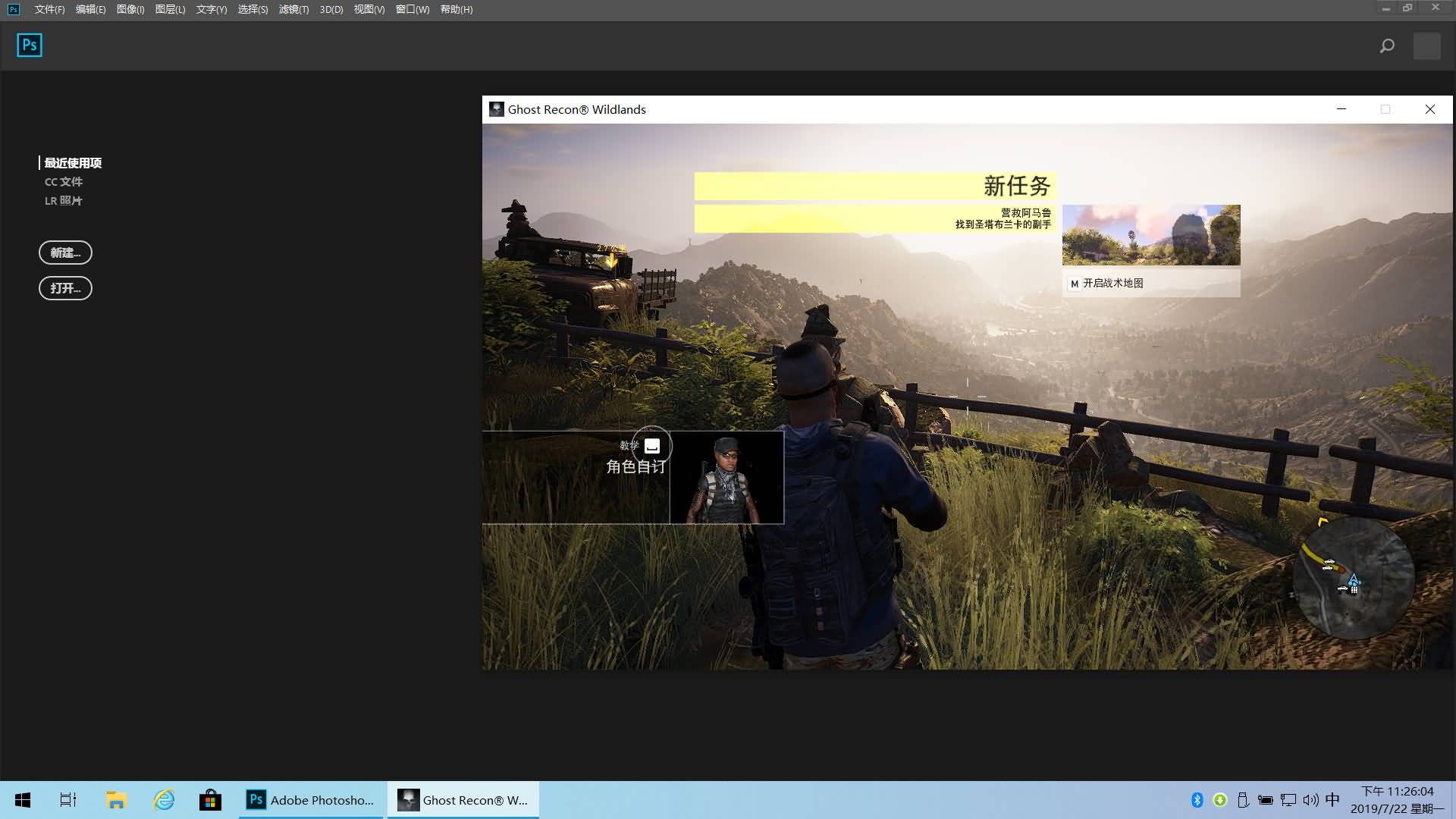The height and width of the screenshot is (819, 1456).
Task: Minimize the Ghost Recon Wildlands window
Action: [x=1341, y=109]
